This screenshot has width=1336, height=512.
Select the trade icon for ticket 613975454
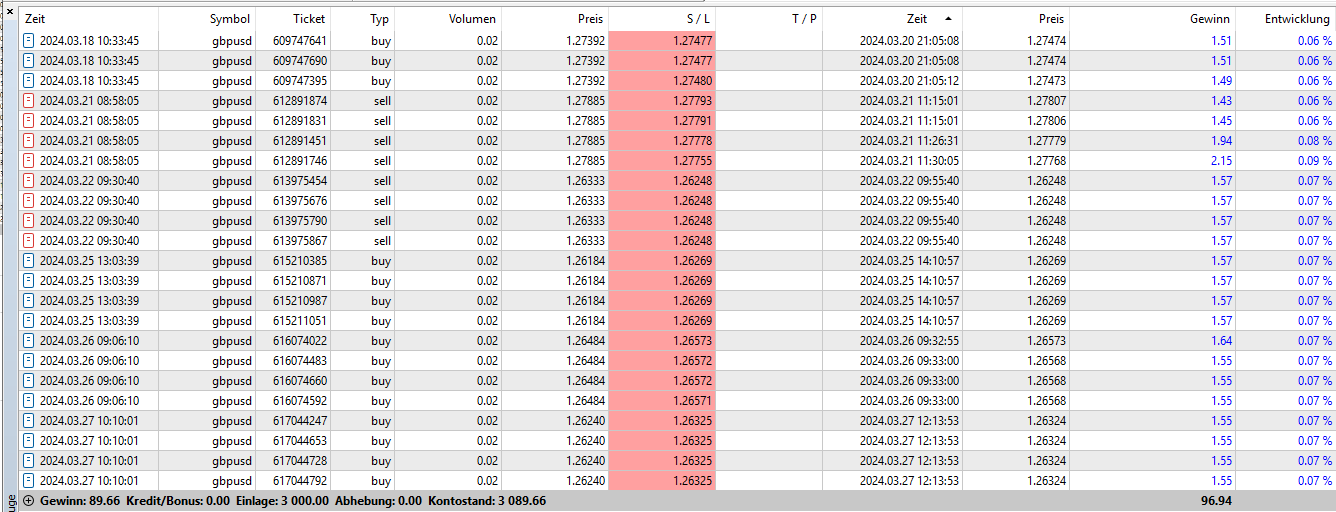29,181
